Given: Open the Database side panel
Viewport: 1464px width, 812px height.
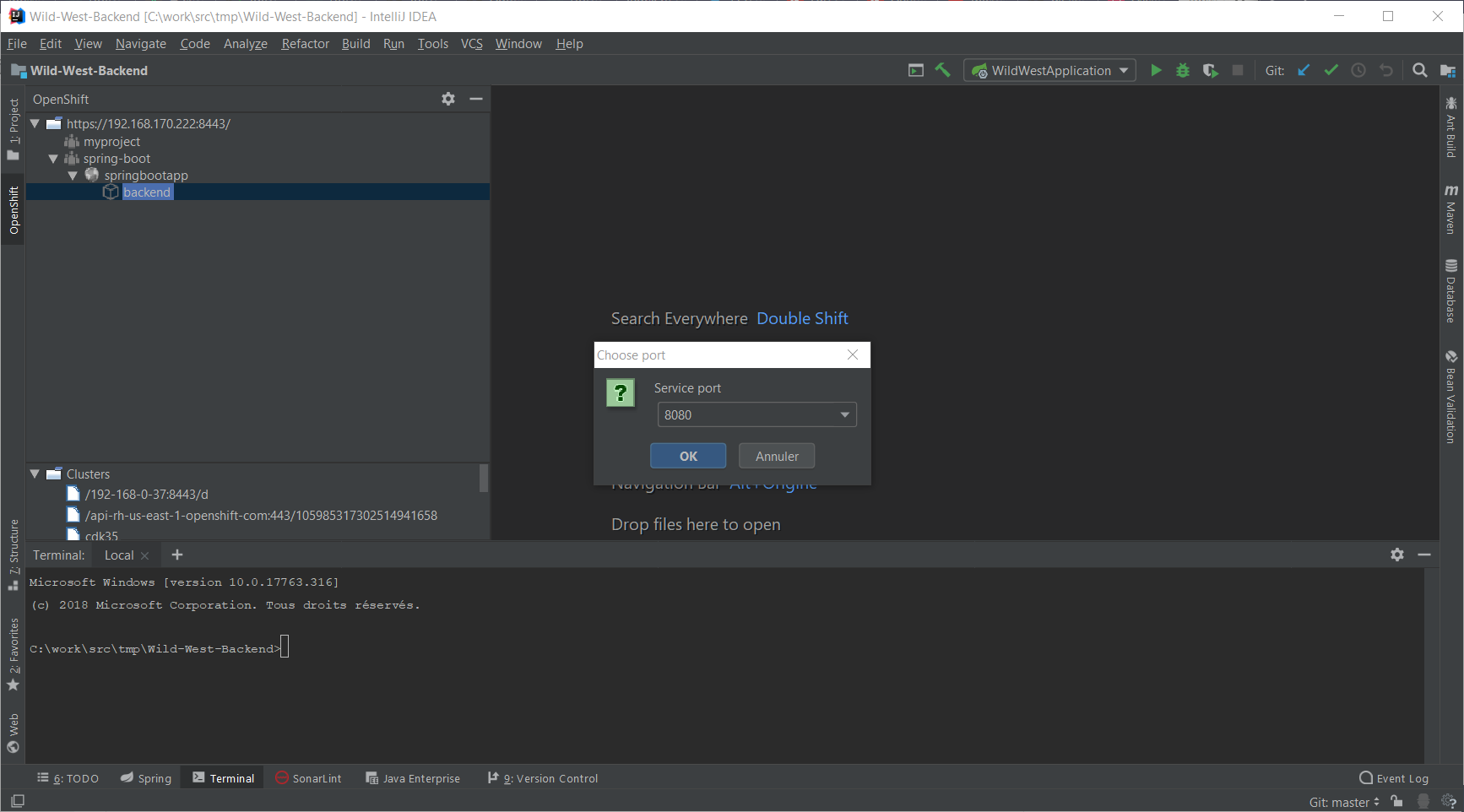Looking at the screenshot, I should point(1450,291).
